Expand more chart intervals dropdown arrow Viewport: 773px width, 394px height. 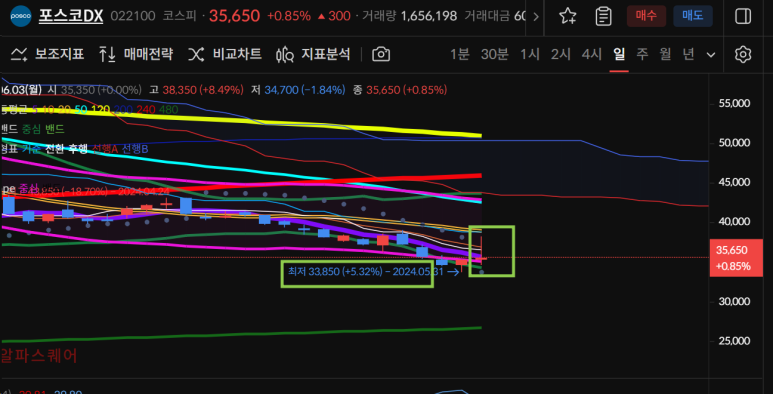pyautogui.click(x=710, y=54)
